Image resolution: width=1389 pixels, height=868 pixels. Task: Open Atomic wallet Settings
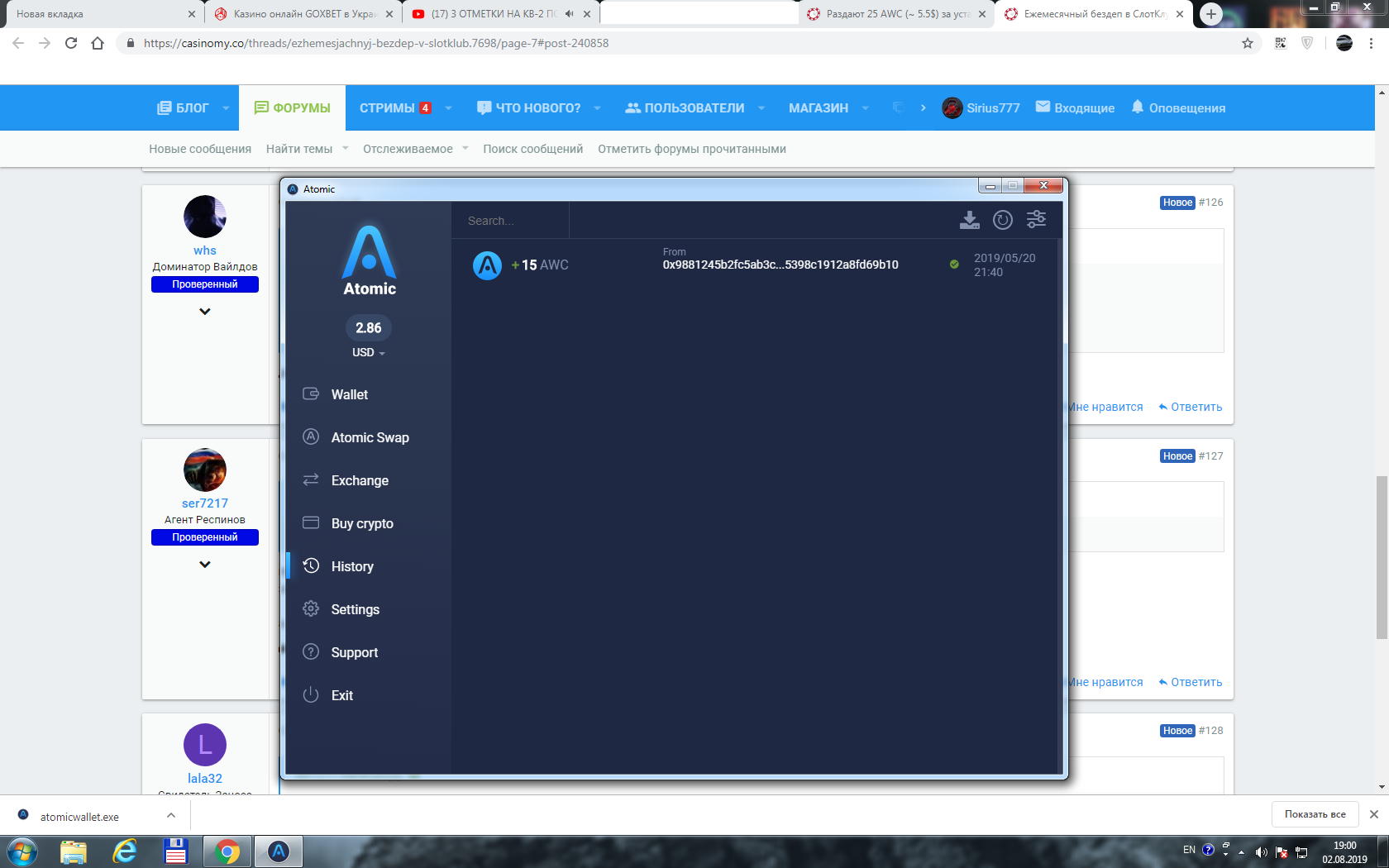[x=355, y=609]
